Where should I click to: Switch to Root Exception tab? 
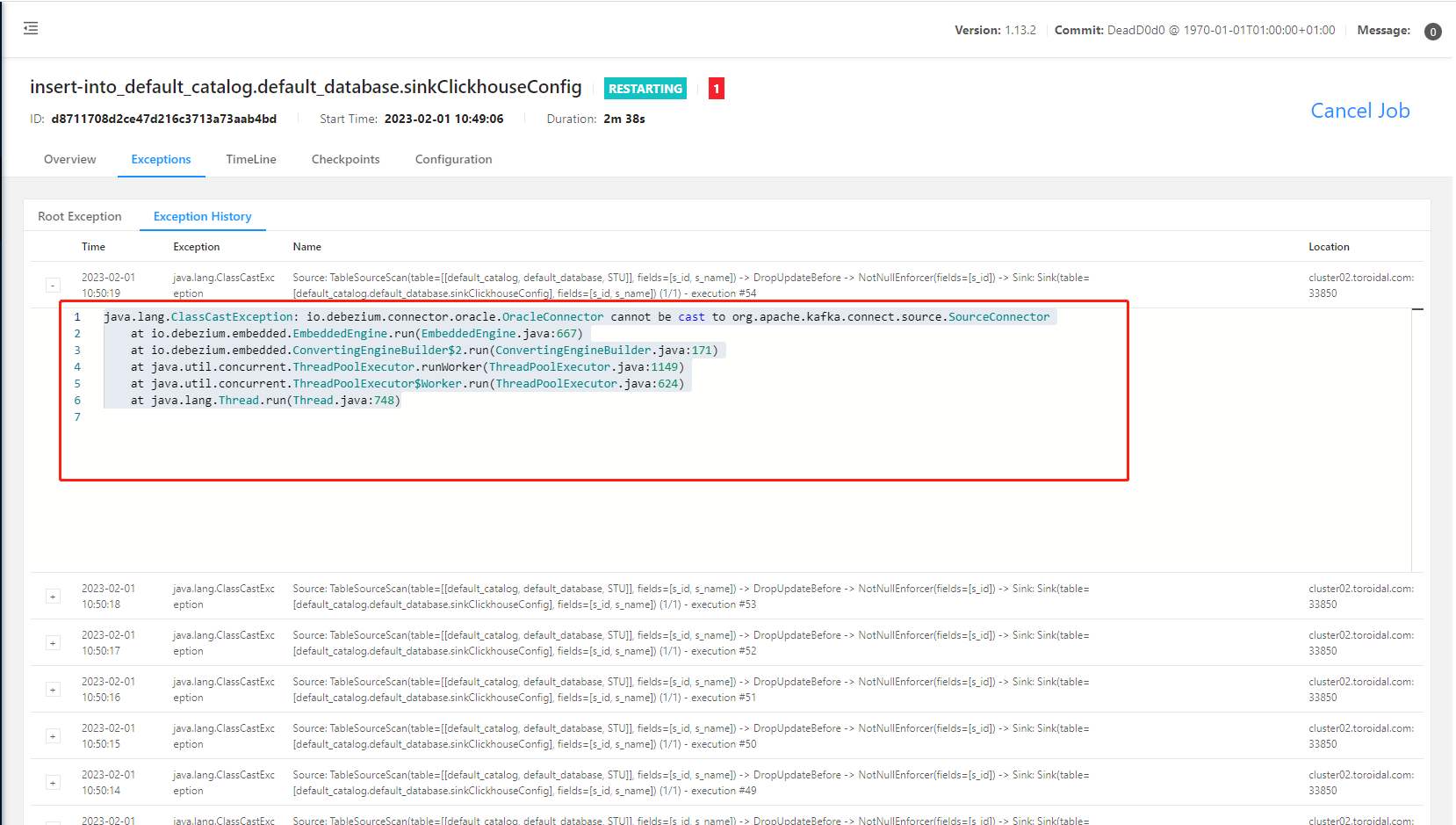(x=80, y=216)
